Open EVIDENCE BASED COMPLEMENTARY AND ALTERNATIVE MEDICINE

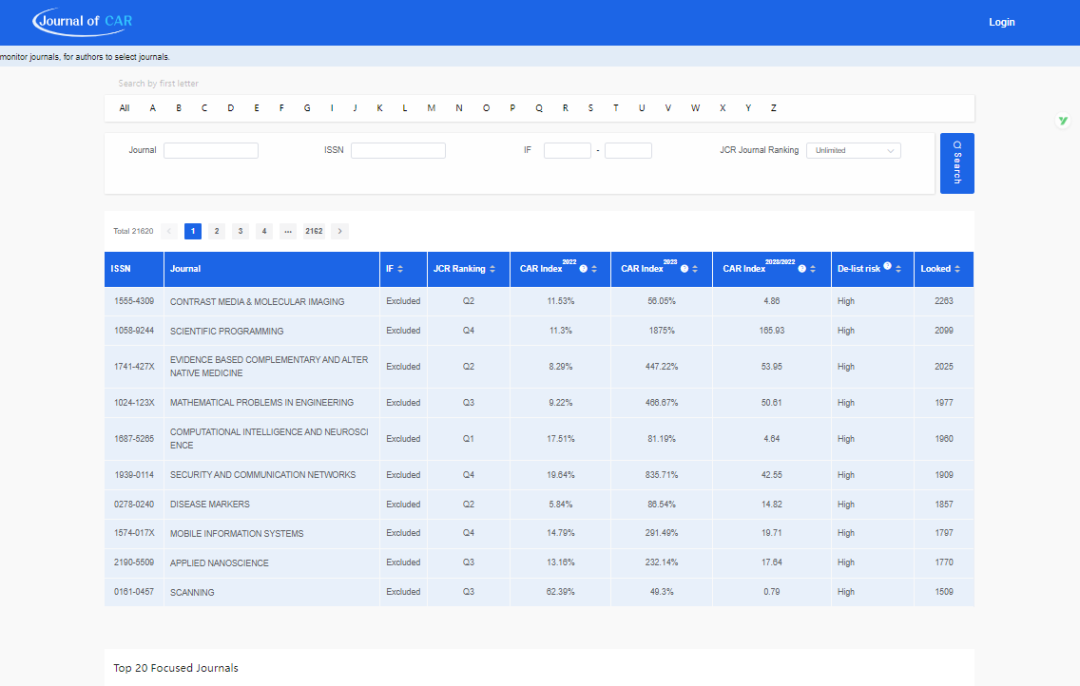(269, 366)
